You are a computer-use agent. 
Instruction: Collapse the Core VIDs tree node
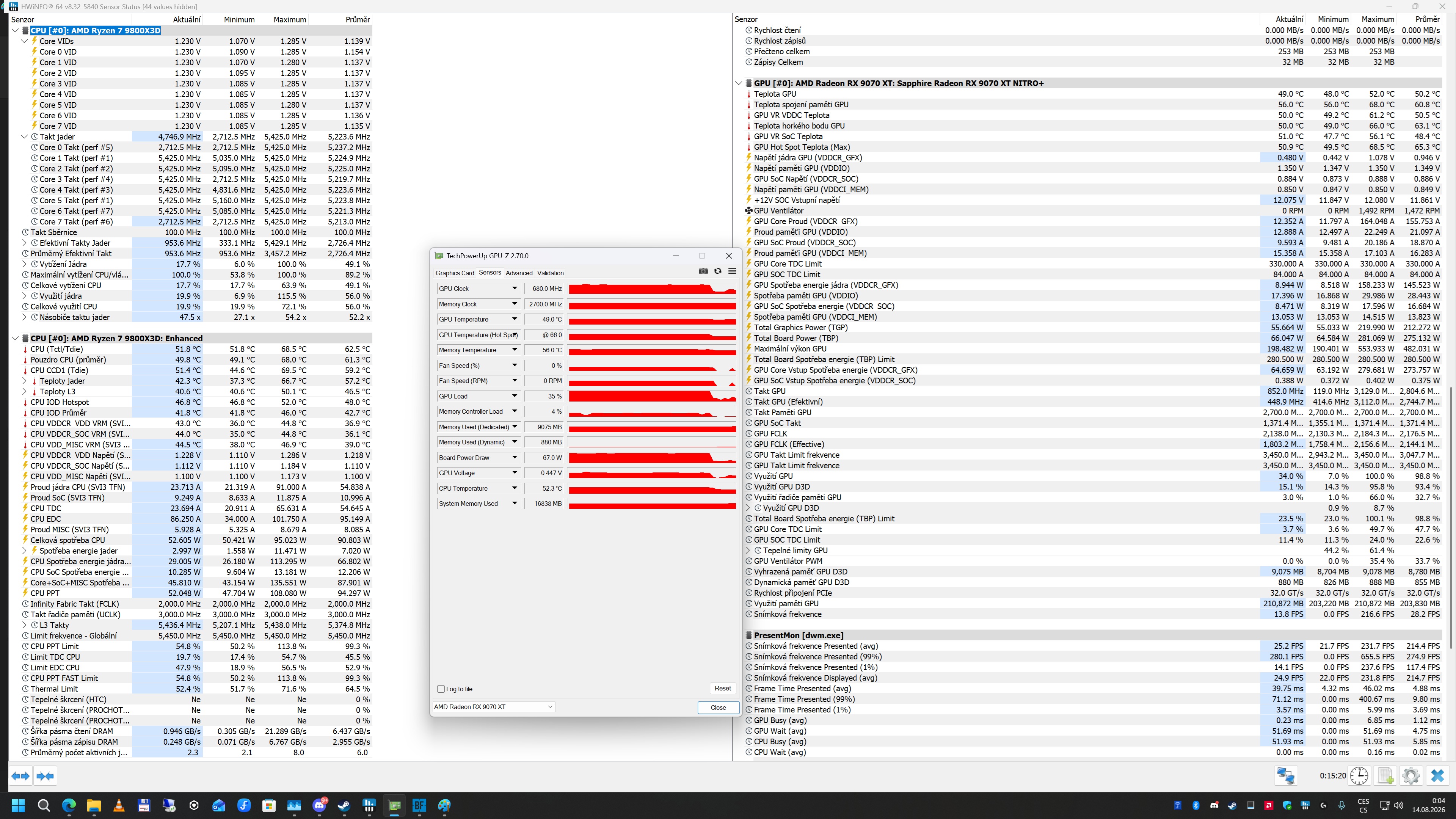24,41
